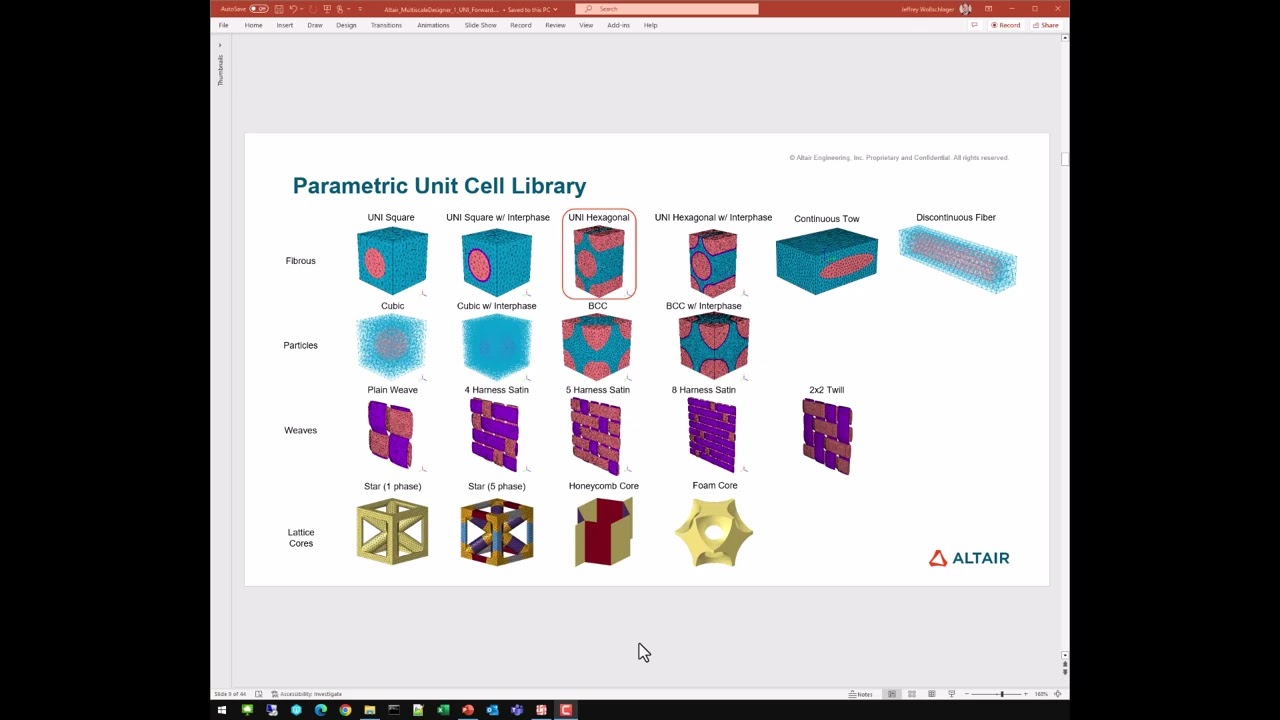Select the Honeycomb Core image
This screenshot has width=1280, height=720.
coord(603,532)
